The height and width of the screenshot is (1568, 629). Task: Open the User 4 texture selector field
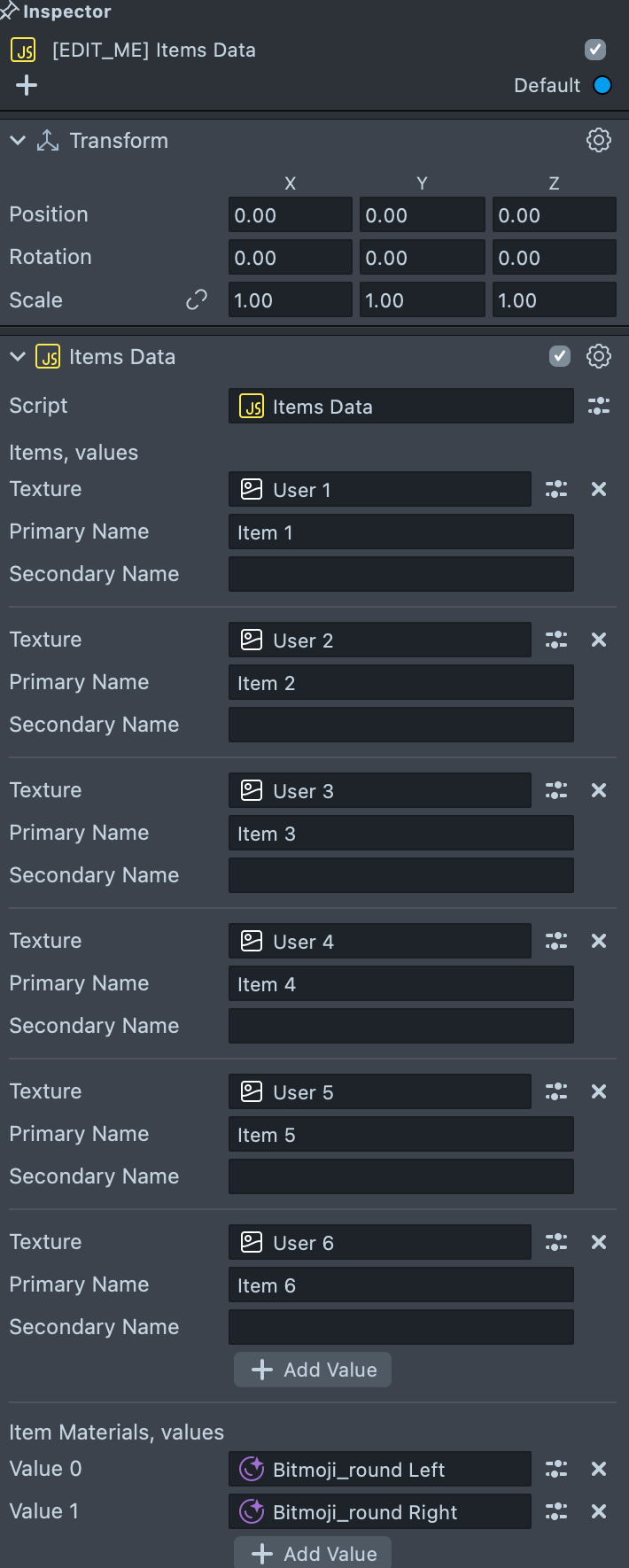tap(379, 941)
